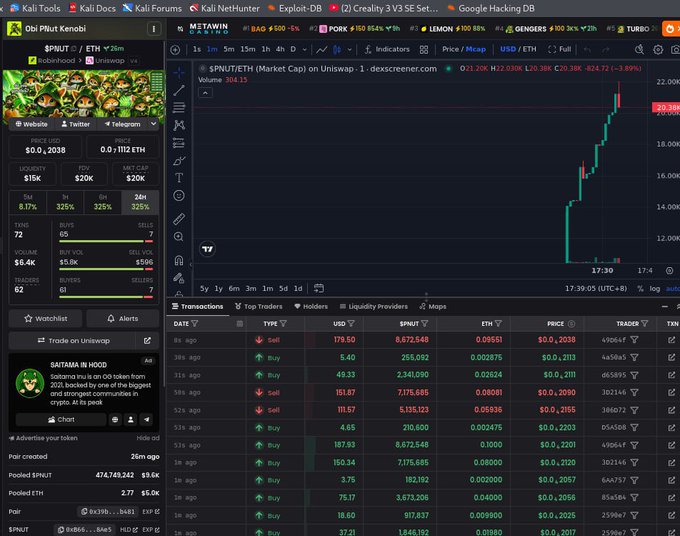Click the TradingView logo on chart
Viewport: 680px width, 536px height.
207,249
